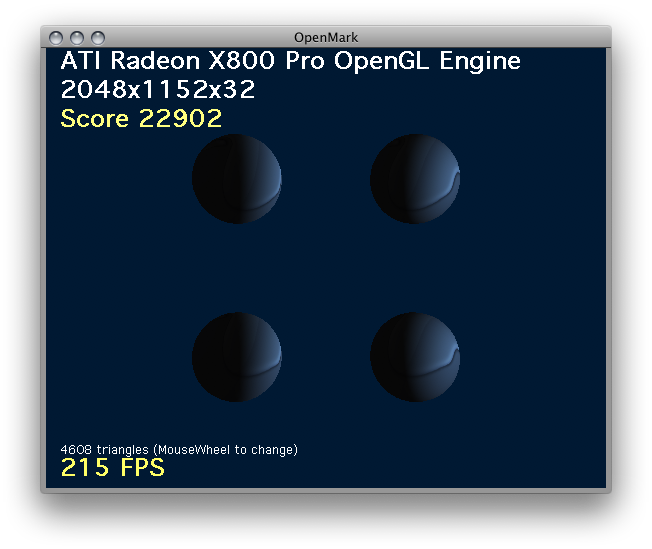Click the upper-right rendered sphere
The height and width of the screenshot is (549, 652).
coord(415,179)
